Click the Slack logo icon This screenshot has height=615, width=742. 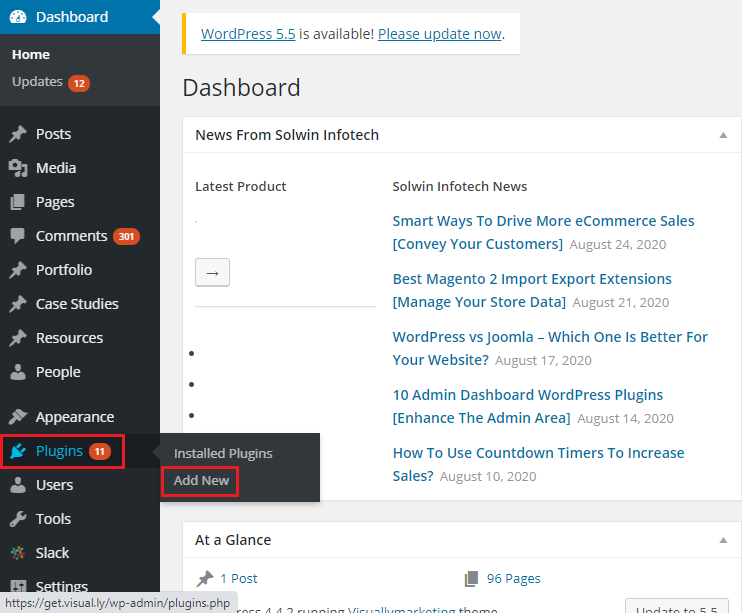tap(18, 553)
